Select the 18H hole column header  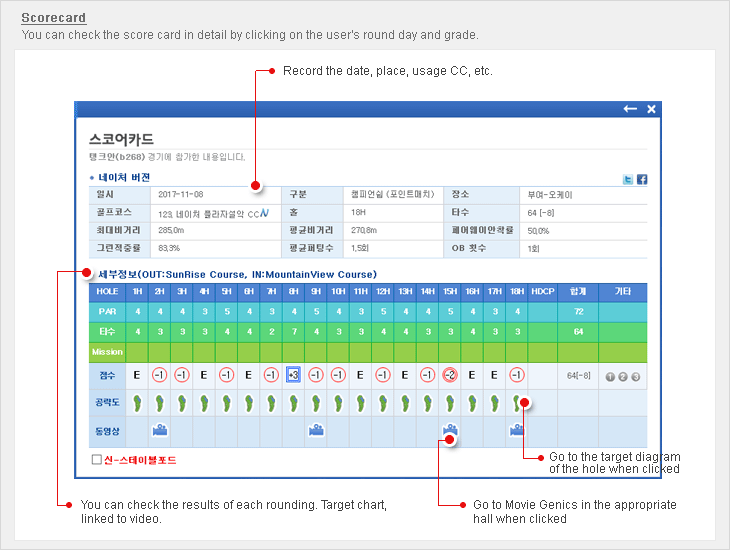[x=517, y=292]
